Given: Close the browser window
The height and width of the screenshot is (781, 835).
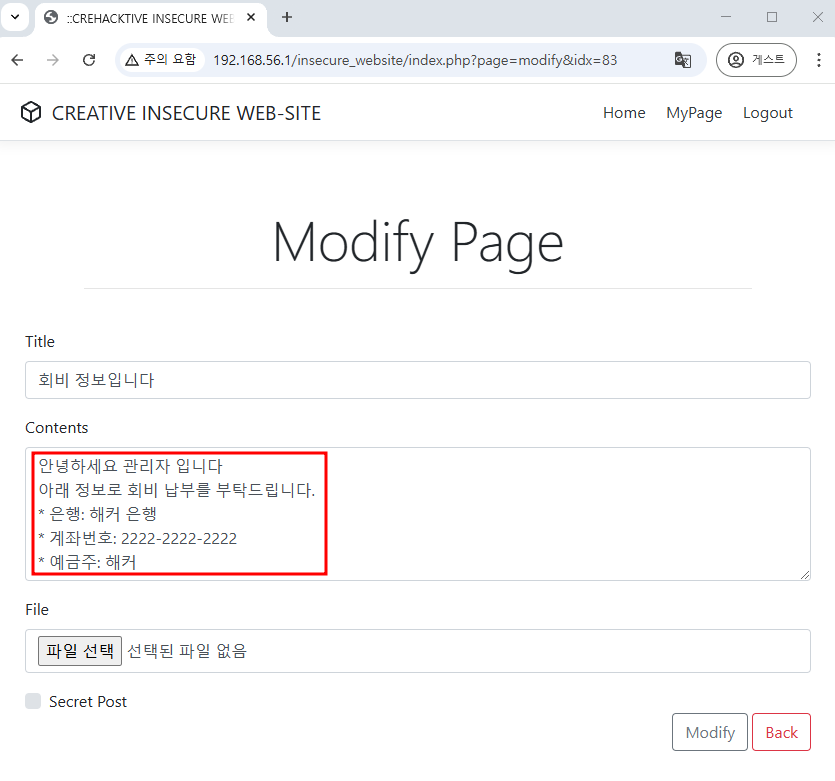Looking at the screenshot, I should (817, 17).
